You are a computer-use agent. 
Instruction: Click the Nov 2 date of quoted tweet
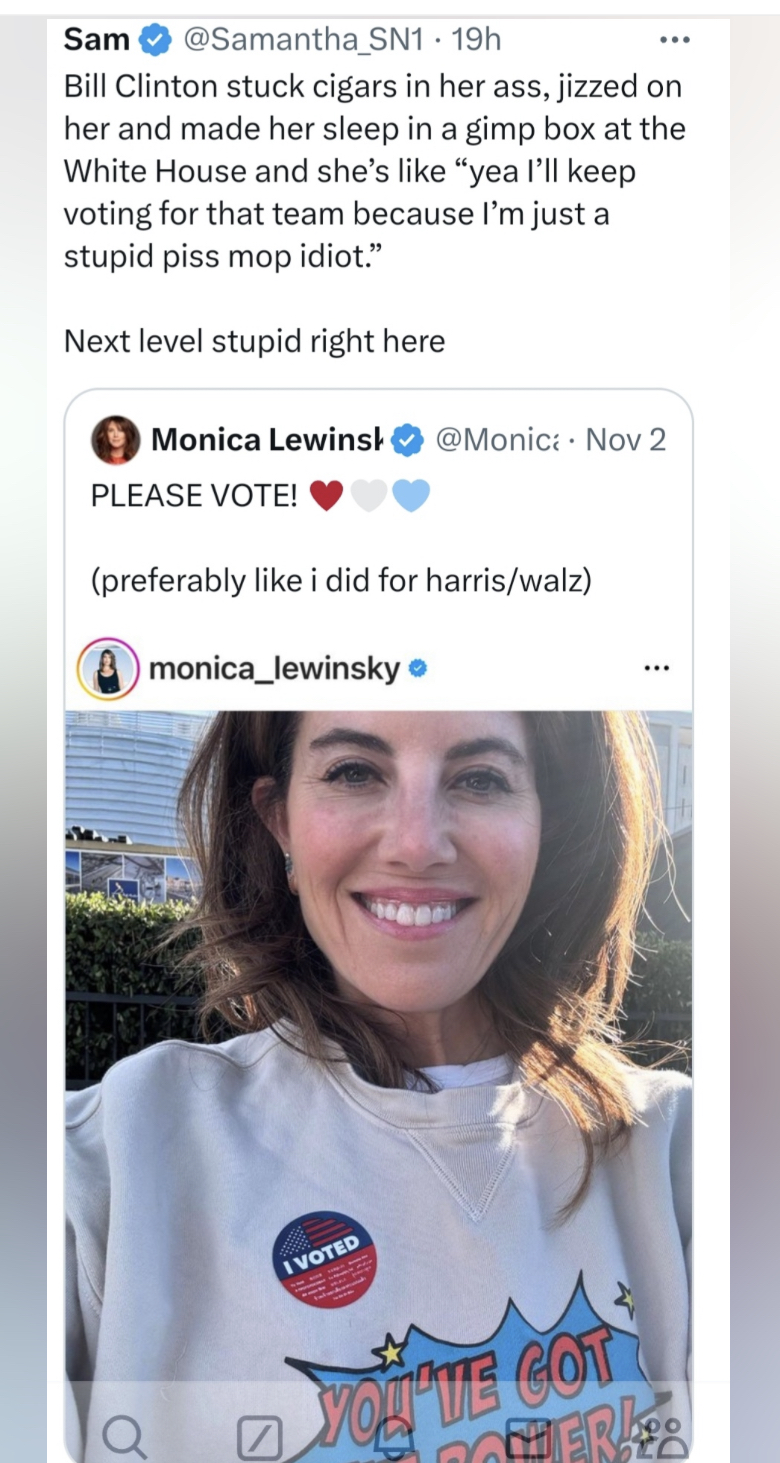[625, 439]
